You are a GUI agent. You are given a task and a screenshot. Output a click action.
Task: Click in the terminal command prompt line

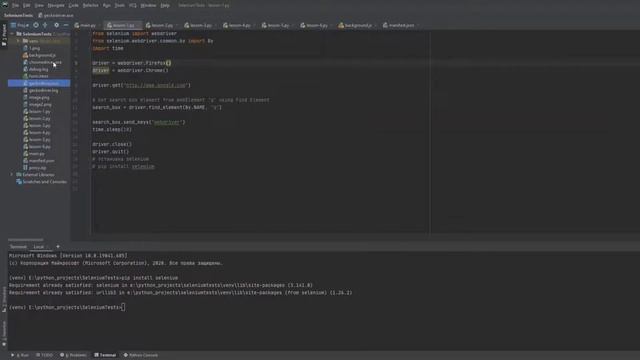67,307
